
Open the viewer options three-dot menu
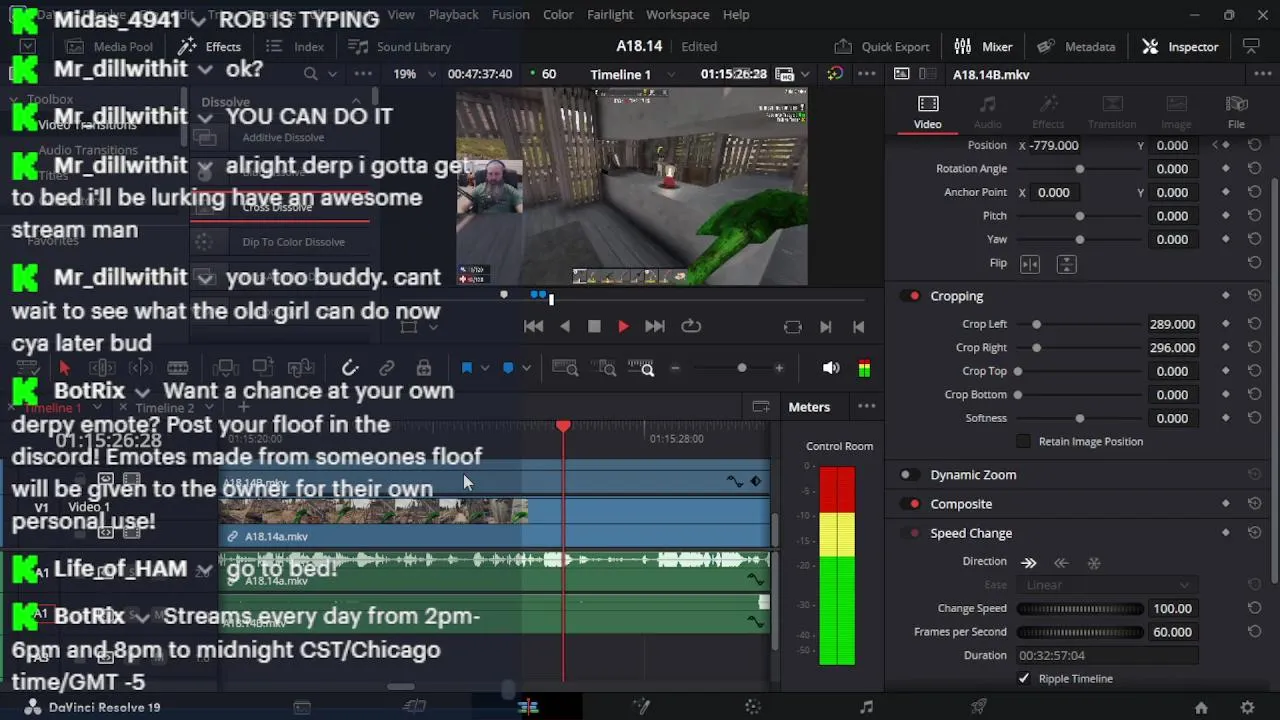pos(866,74)
